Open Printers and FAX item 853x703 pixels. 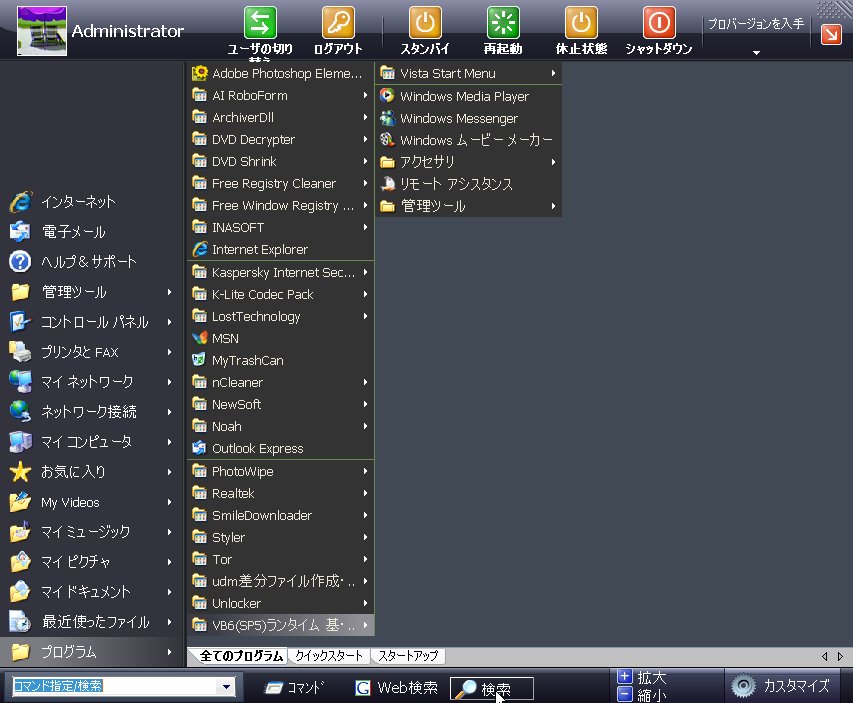(x=91, y=352)
